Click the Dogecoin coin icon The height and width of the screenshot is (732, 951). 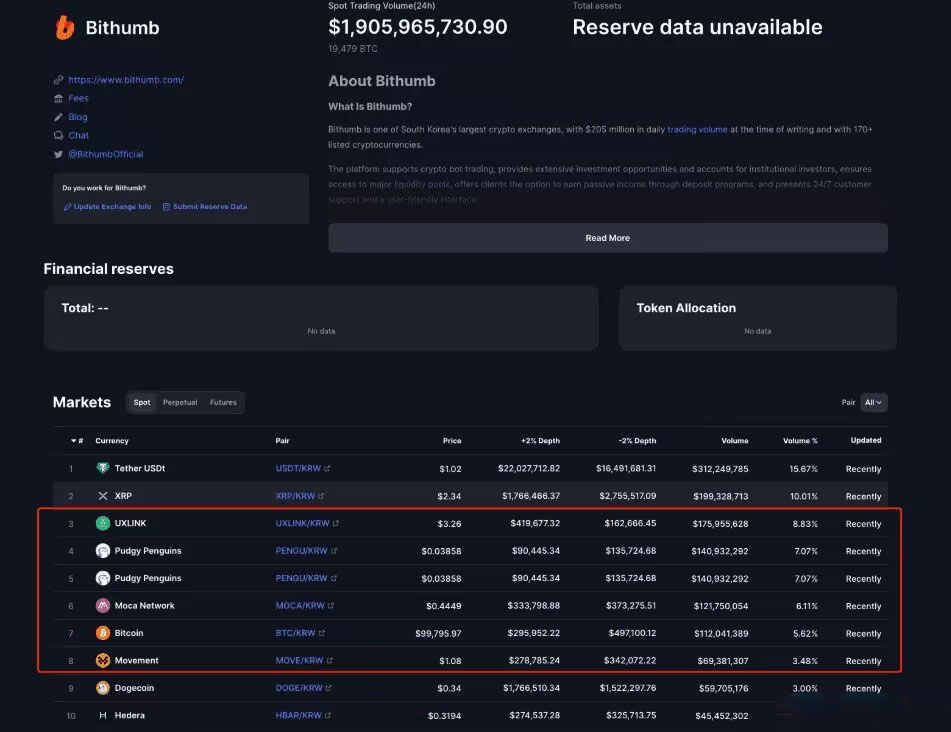pos(102,688)
